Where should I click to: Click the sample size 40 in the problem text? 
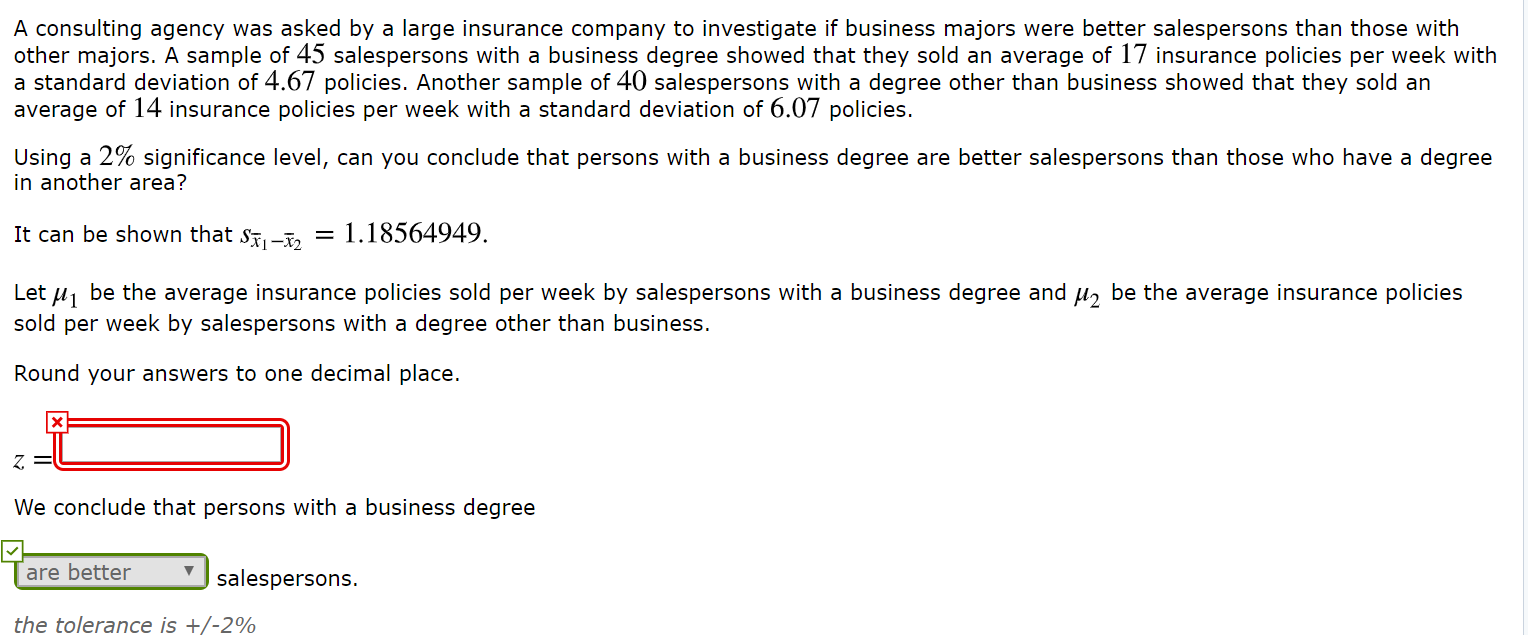(632, 82)
